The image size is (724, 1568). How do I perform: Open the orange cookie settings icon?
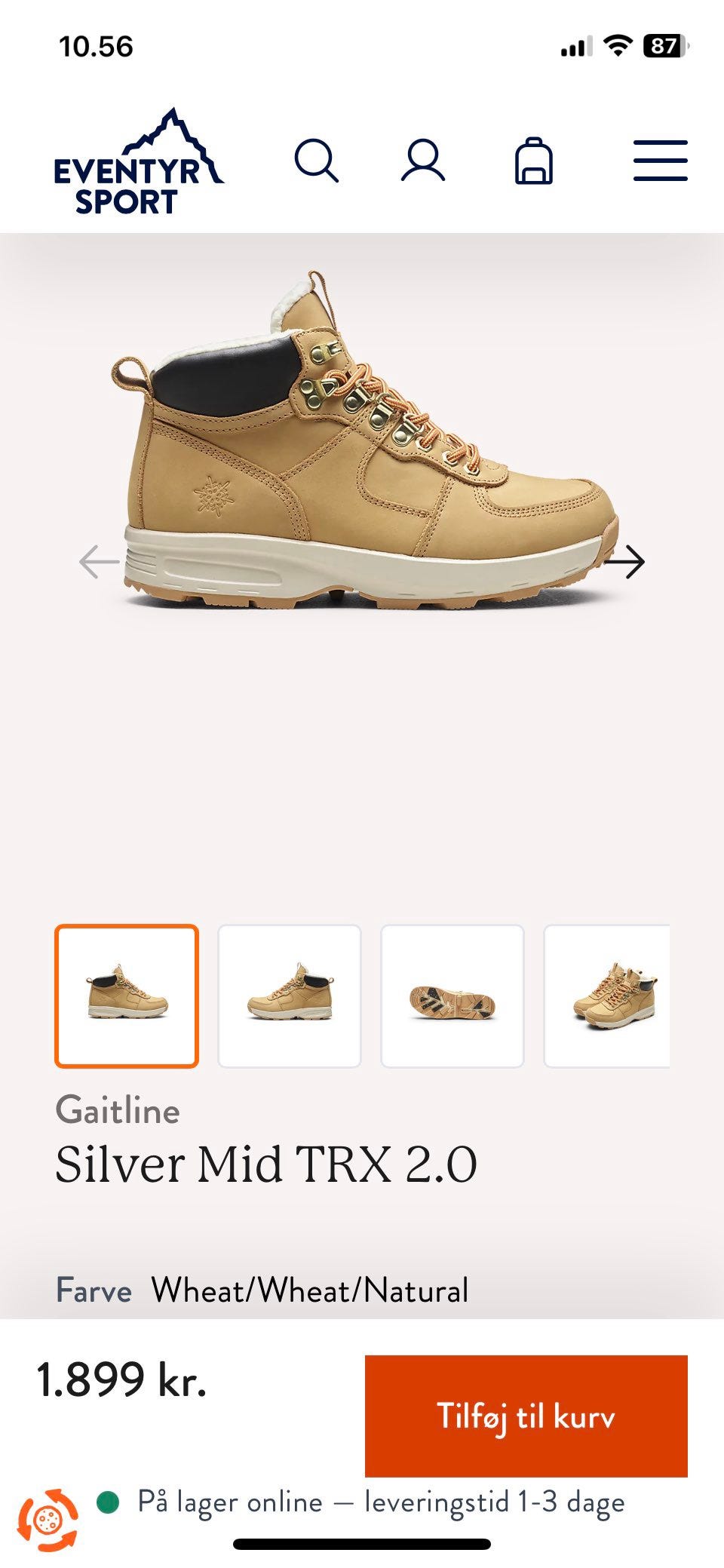click(48, 1520)
